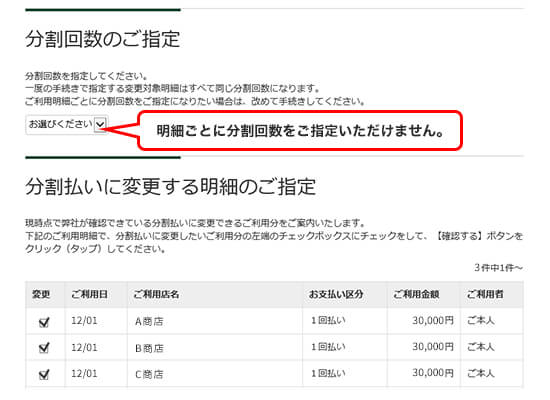Uncheck the A商店 row checkbox
The image size is (550, 400).
(44, 321)
